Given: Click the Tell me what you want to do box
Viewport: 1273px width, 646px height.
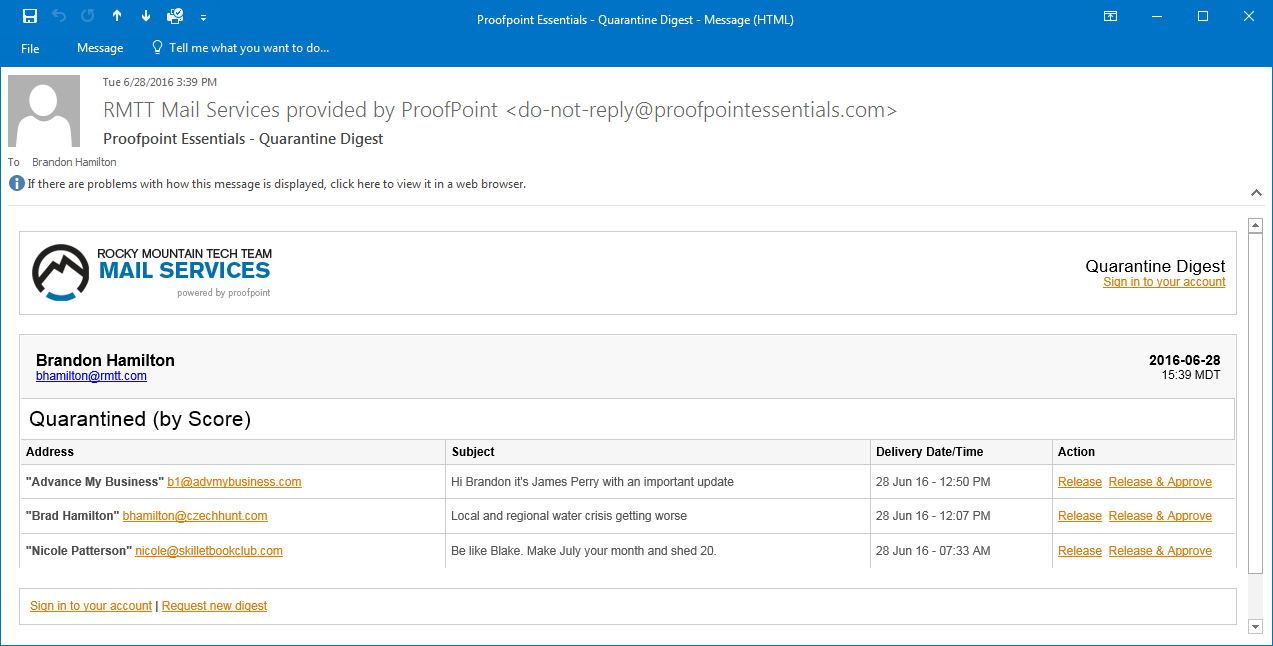Looking at the screenshot, I should click(x=240, y=48).
